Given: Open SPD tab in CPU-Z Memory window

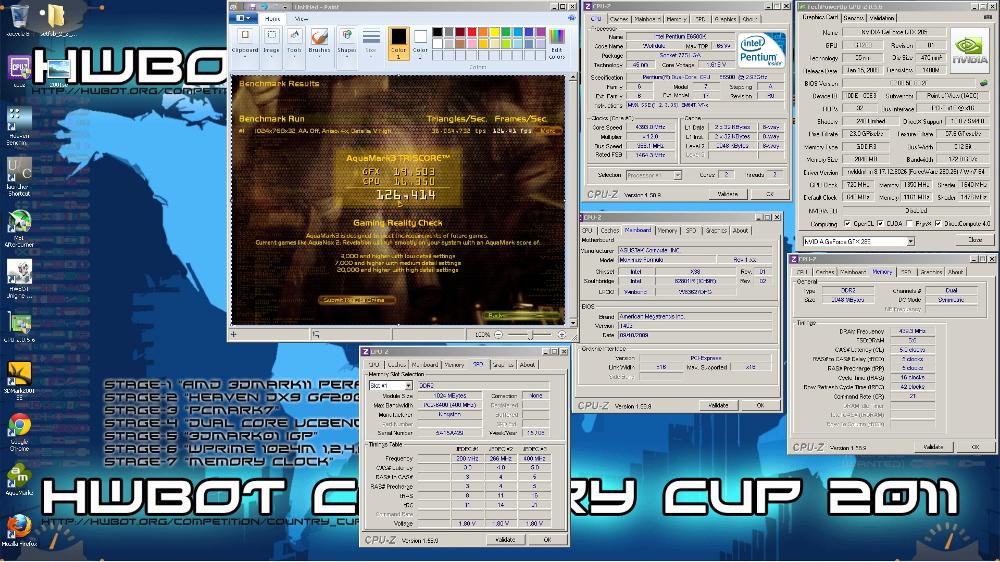Looking at the screenshot, I should click(906, 272).
